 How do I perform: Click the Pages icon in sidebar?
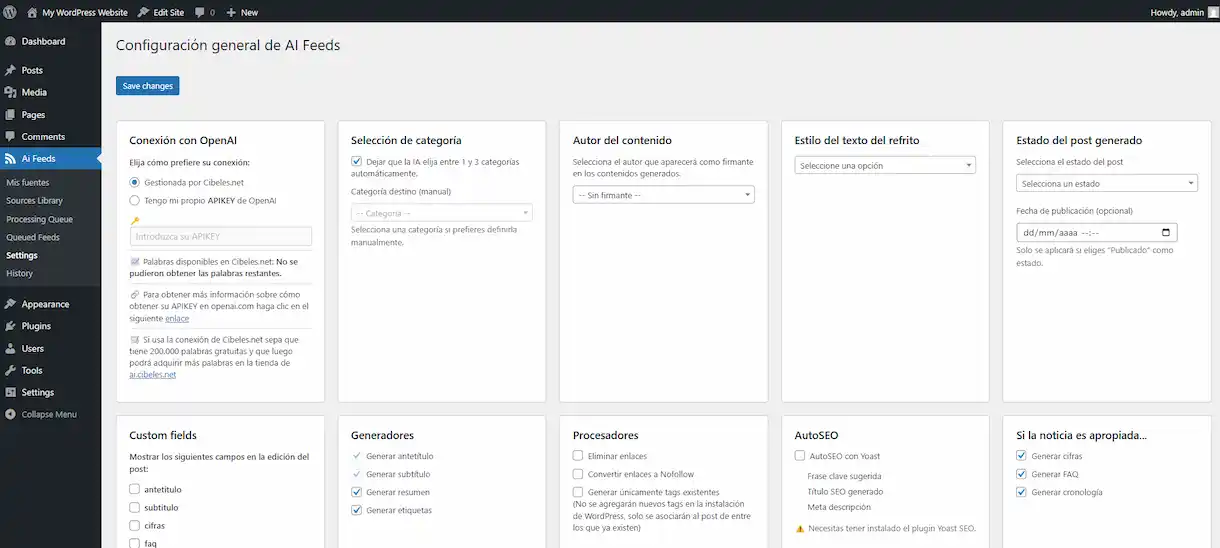[10, 115]
